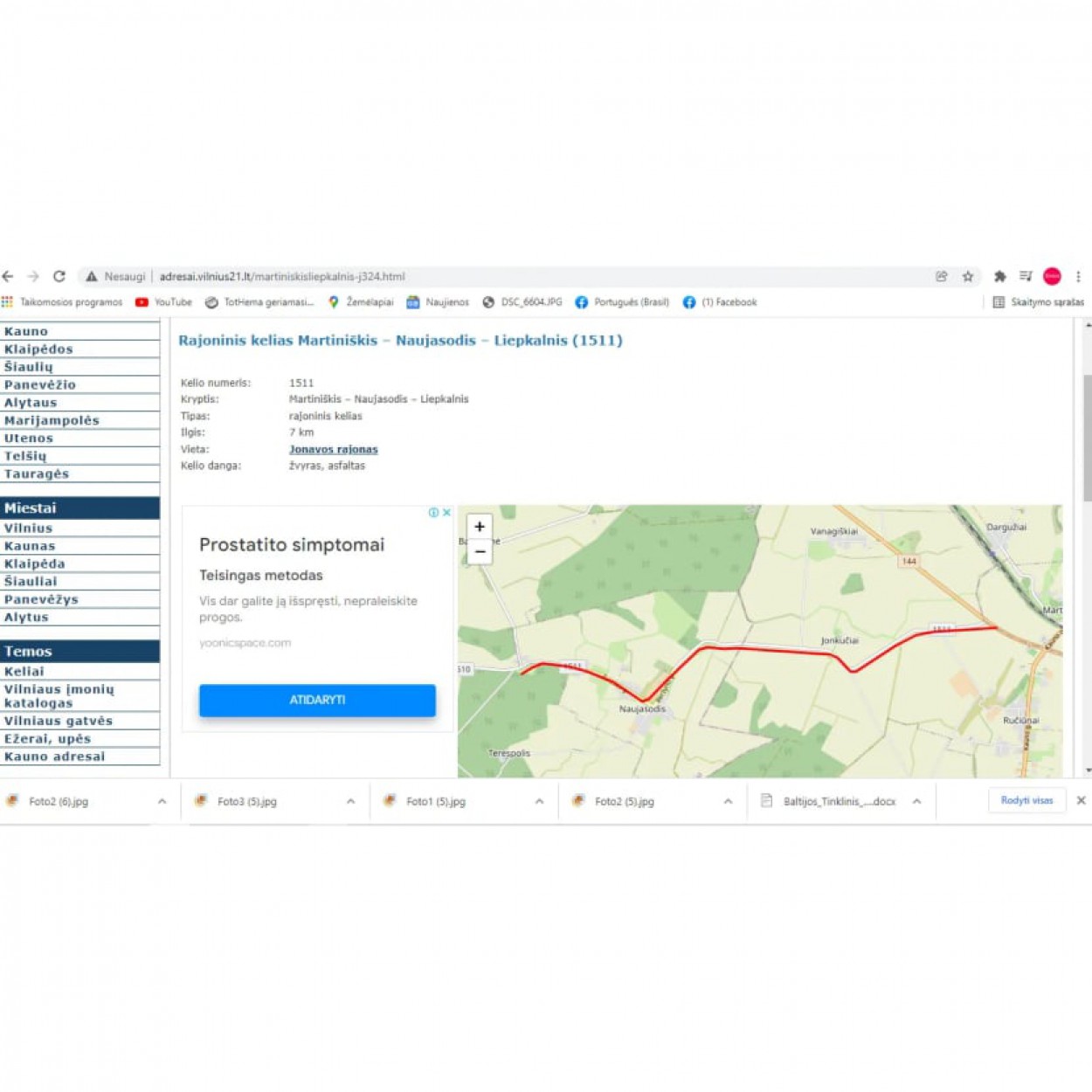Click the browser back arrow
Image resolution: width=1092 pixels, height=1092 pixels.
[x=8, y=276]
